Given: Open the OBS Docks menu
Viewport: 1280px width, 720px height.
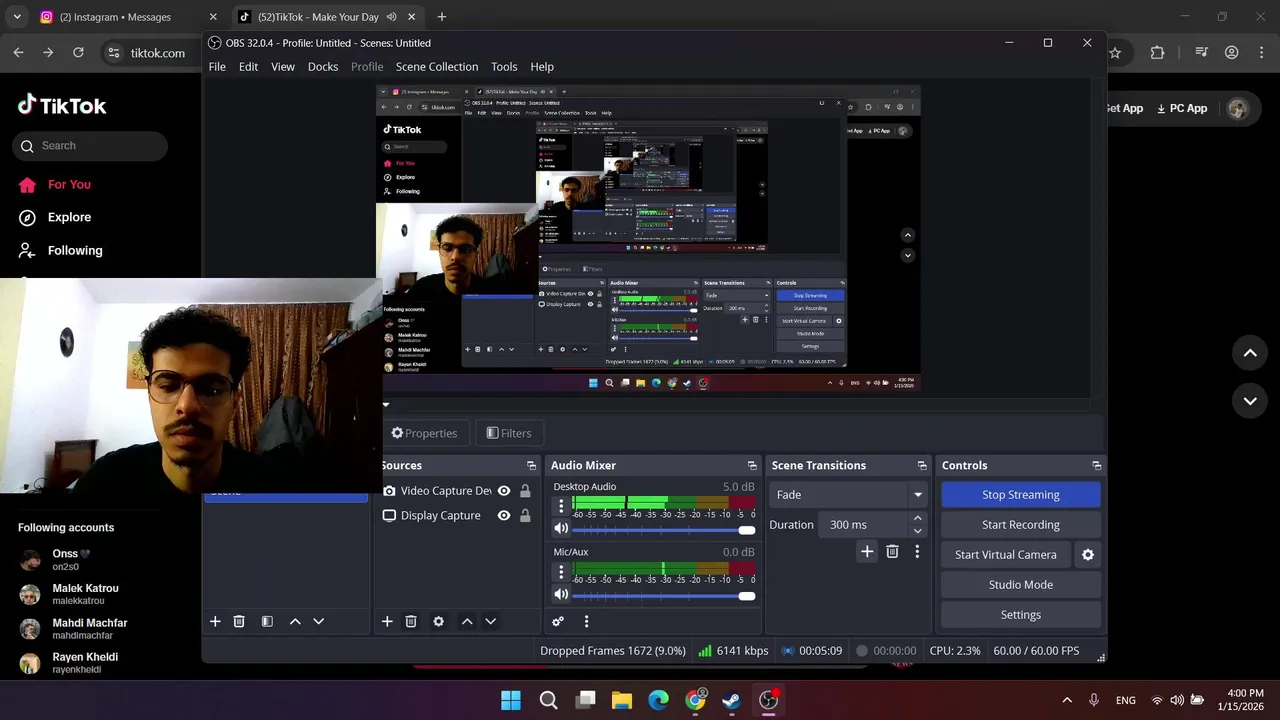Looking at the screenshot, I should click(323, 66).
